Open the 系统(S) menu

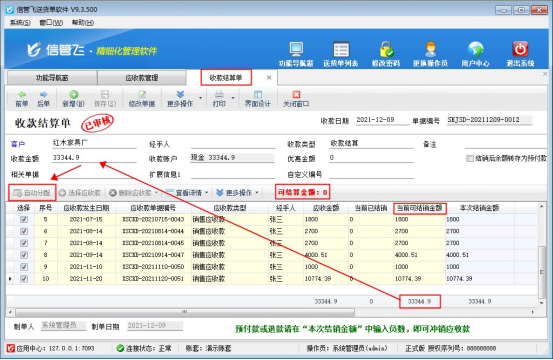(20, 23)
